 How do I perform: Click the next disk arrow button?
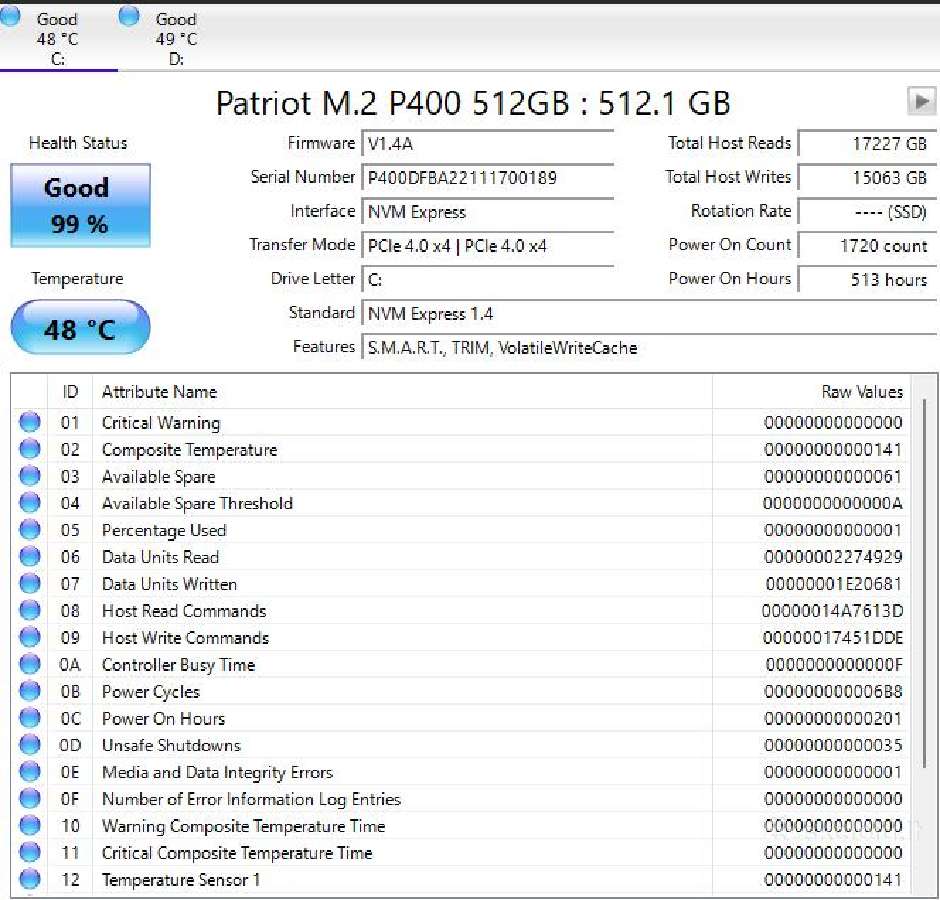[x=921, y=101]
